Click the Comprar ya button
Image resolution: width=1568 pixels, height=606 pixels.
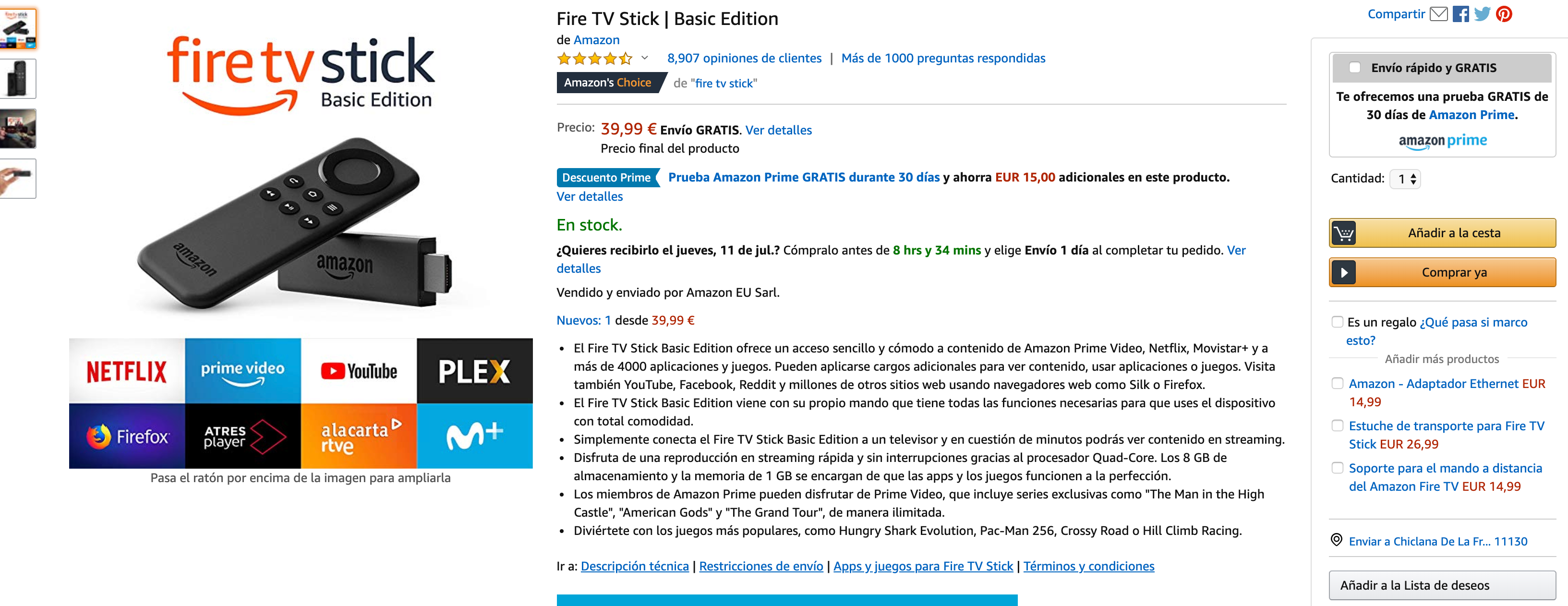coord(1442,272)
